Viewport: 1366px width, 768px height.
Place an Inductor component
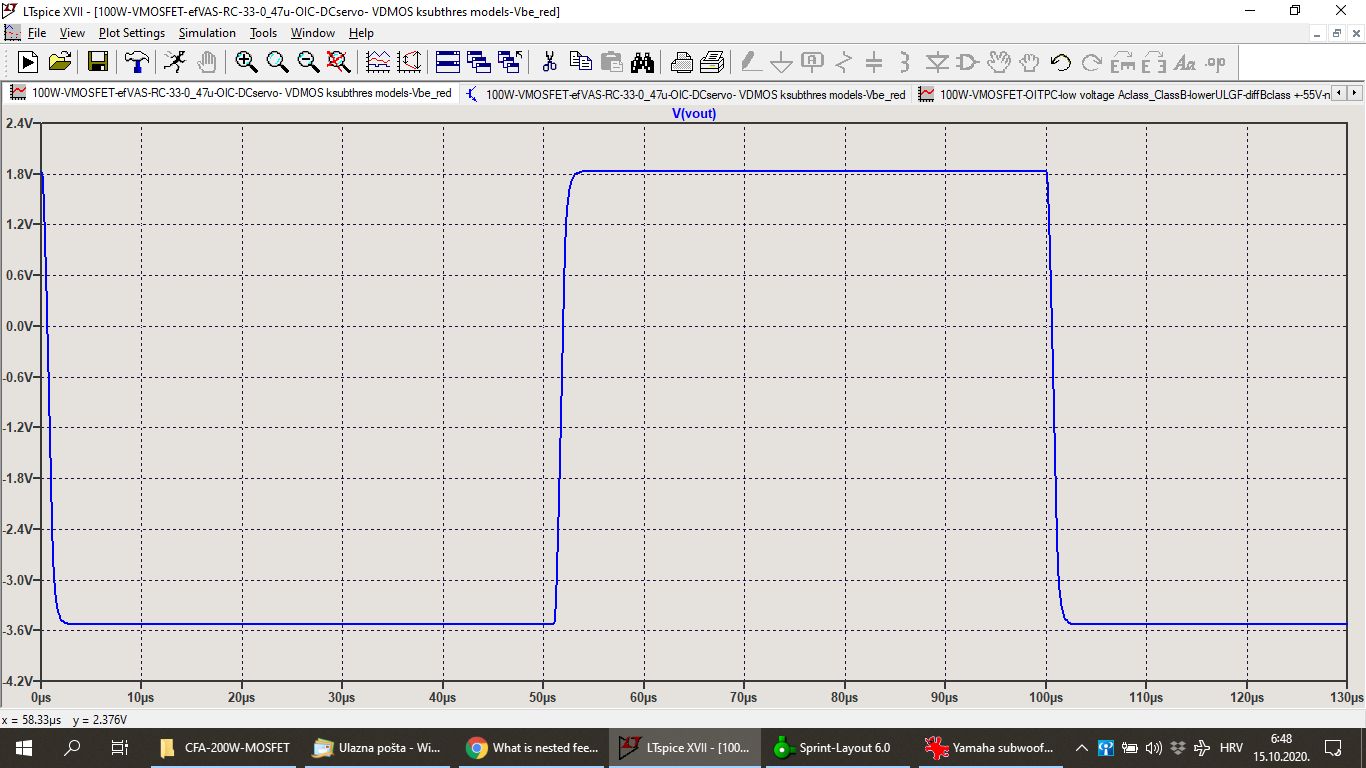(x=905, y=62)
